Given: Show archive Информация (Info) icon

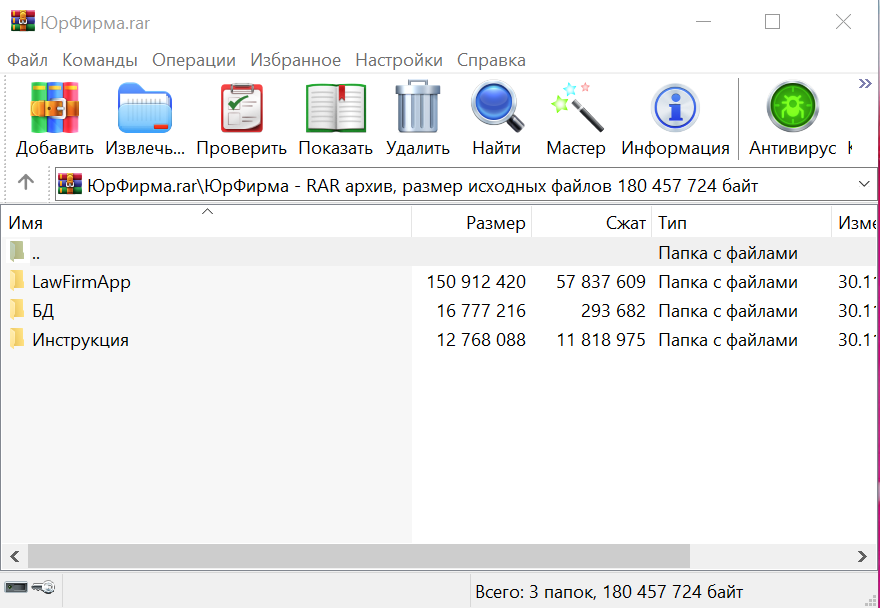Looking at the screenshot, I should click(x=675, y=108).
